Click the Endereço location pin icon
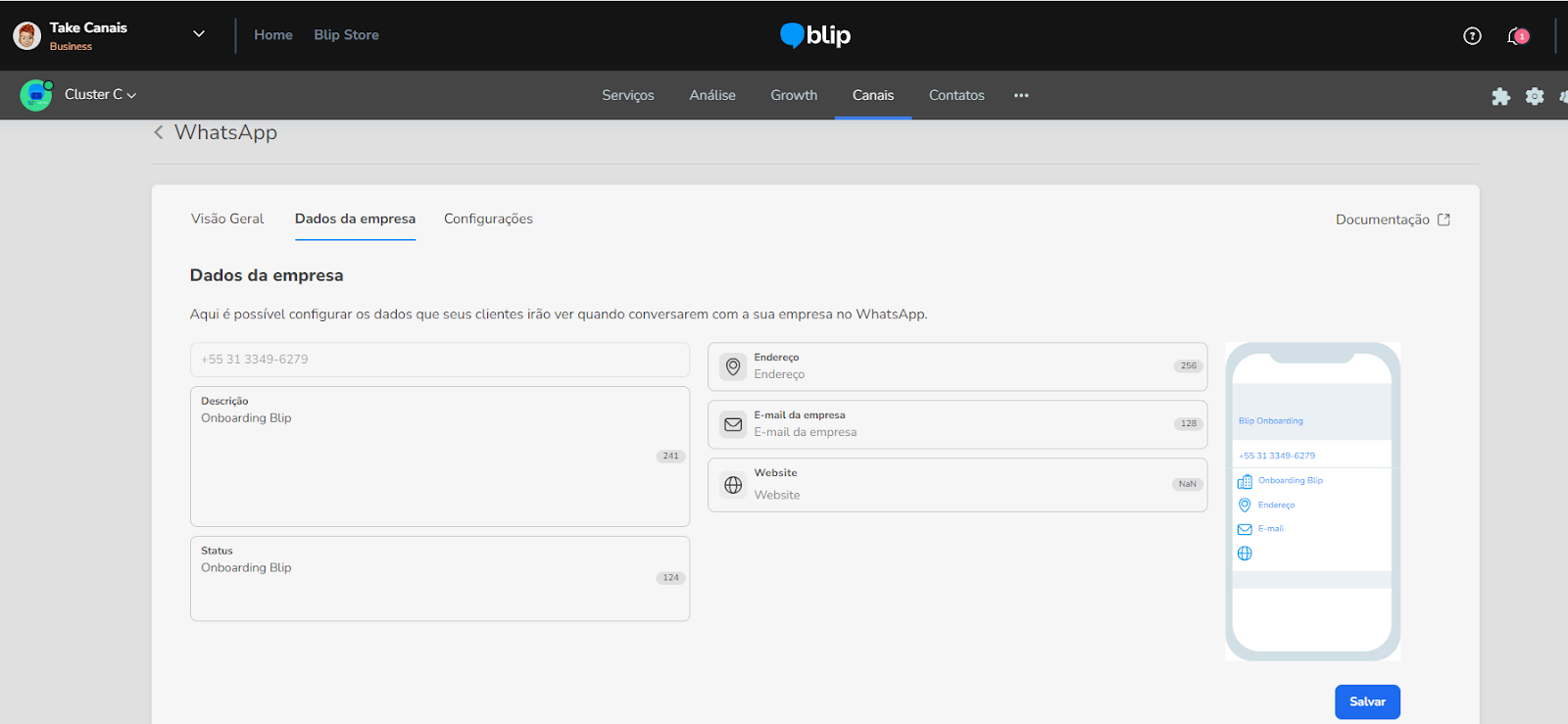The width and height of the screenshot is (1568, 724). pyautogui.click(x=733, y=366)
